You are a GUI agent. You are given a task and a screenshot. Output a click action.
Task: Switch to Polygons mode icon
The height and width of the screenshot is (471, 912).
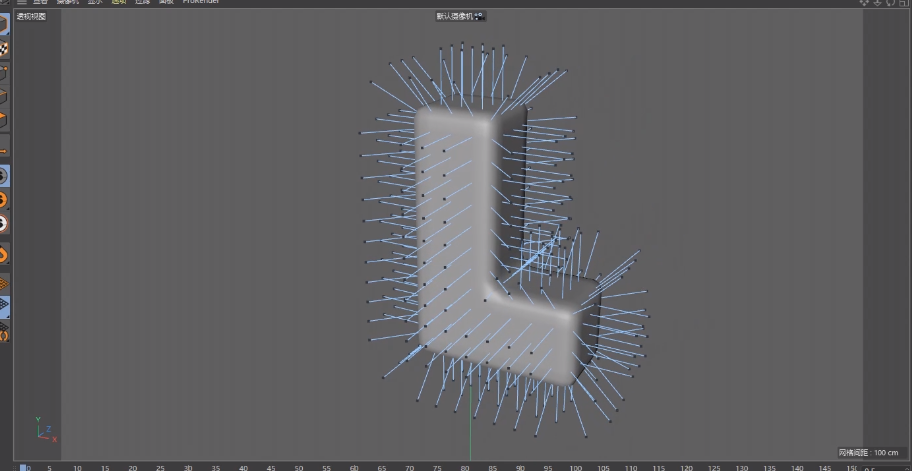[x=4, y=120]
